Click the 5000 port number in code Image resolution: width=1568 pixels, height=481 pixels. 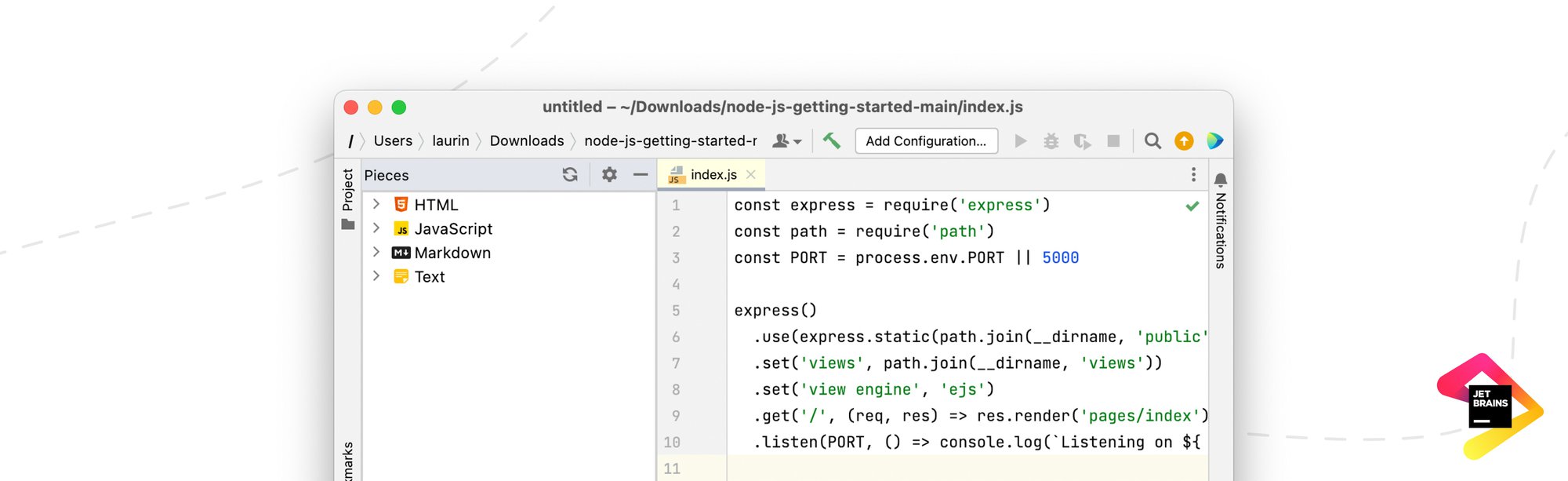pyautogui.click(x=1061, y=258)
